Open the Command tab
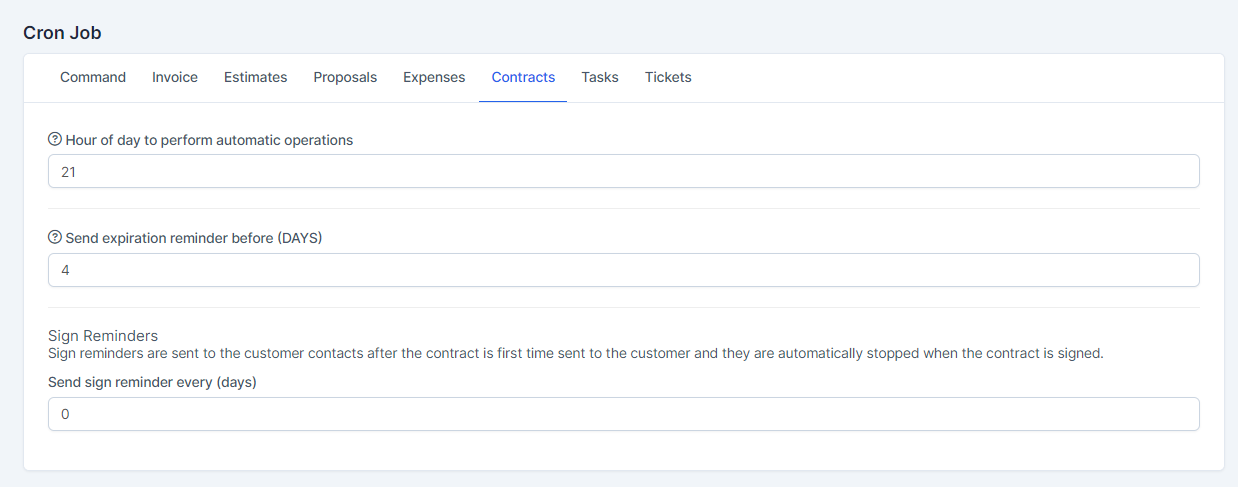Screen dimensions: 1238x487 [93, 77]
